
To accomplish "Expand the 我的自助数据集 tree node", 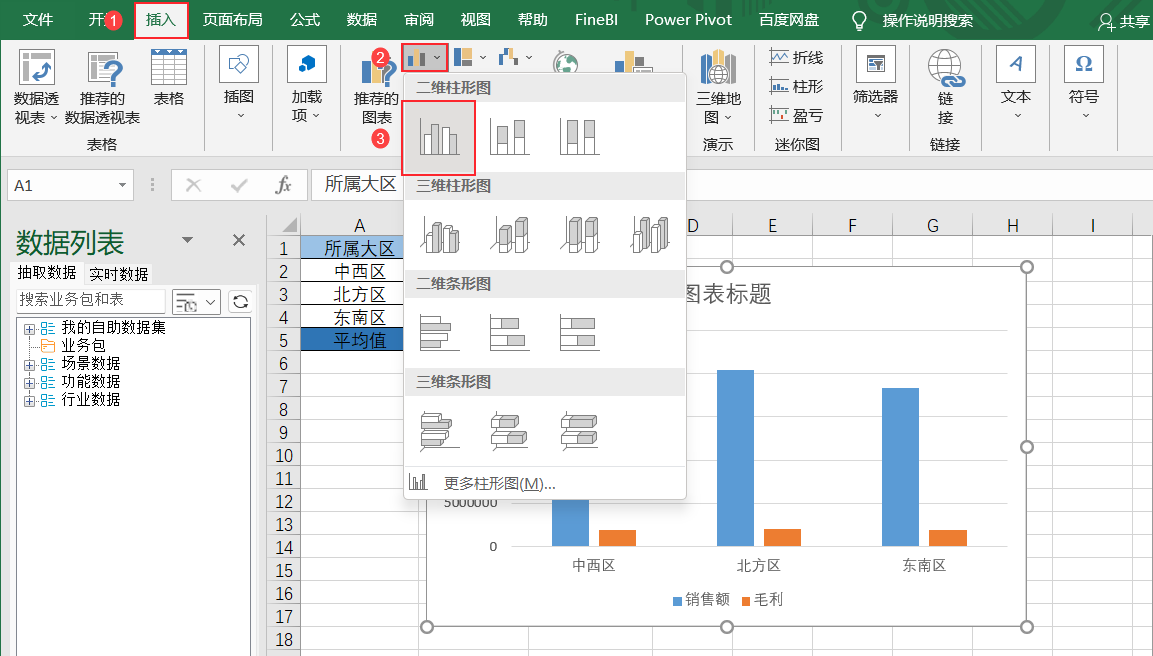I will pyautogui.click(x=29, y=329).
